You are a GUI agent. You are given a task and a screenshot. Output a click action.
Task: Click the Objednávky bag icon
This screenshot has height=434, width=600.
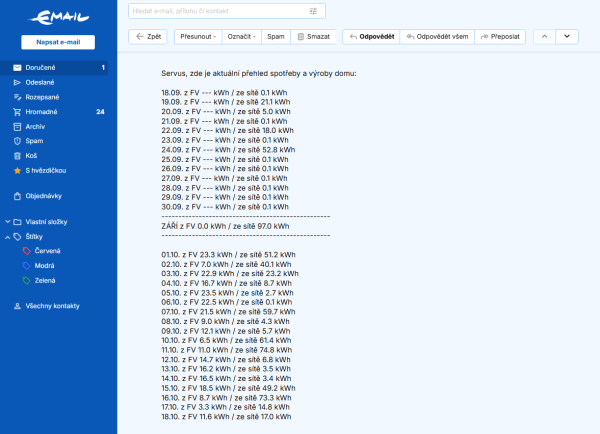pyautogui.click(x=17, y=196)
